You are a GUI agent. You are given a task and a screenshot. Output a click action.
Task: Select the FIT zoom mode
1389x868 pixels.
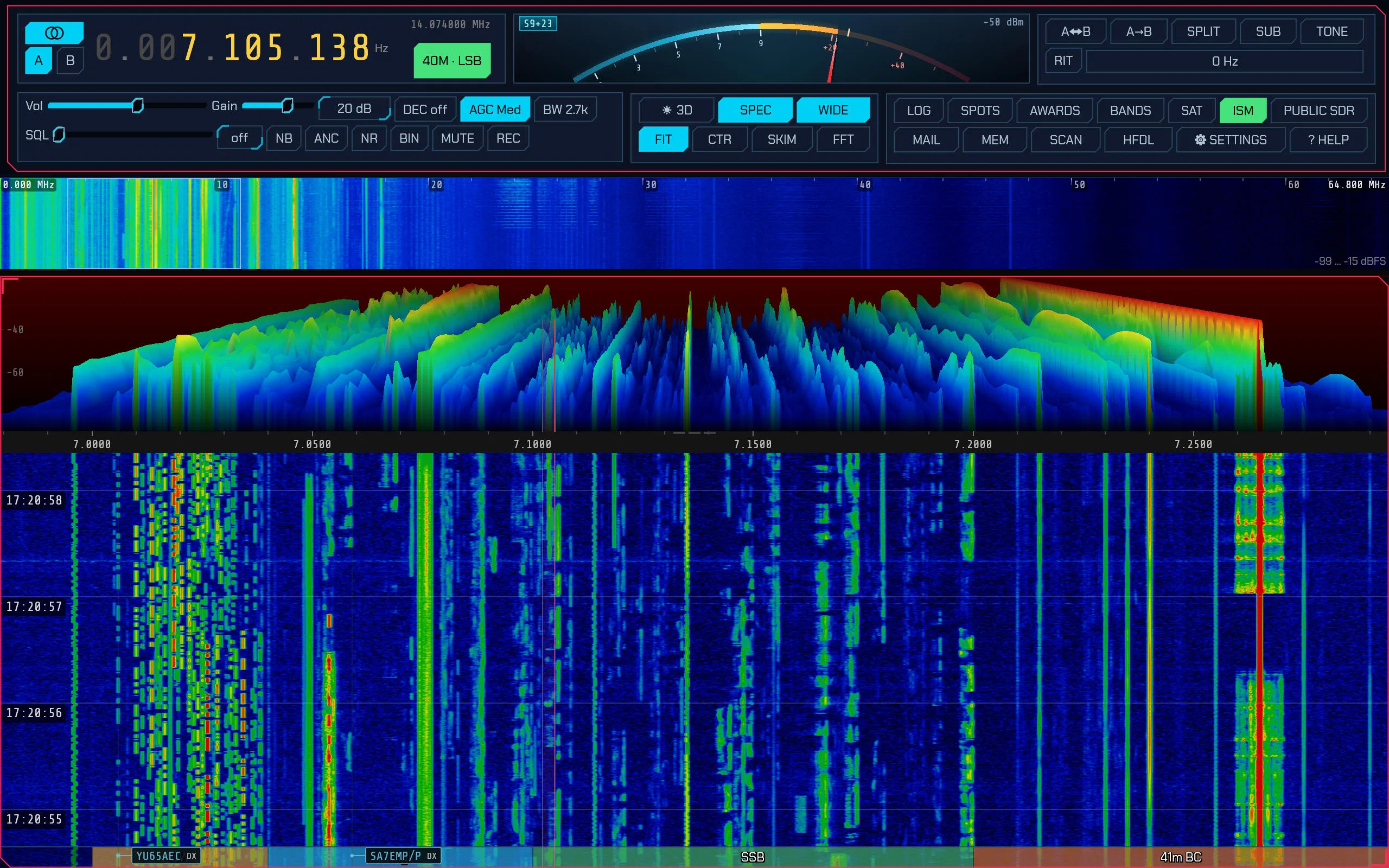point(663,139)
